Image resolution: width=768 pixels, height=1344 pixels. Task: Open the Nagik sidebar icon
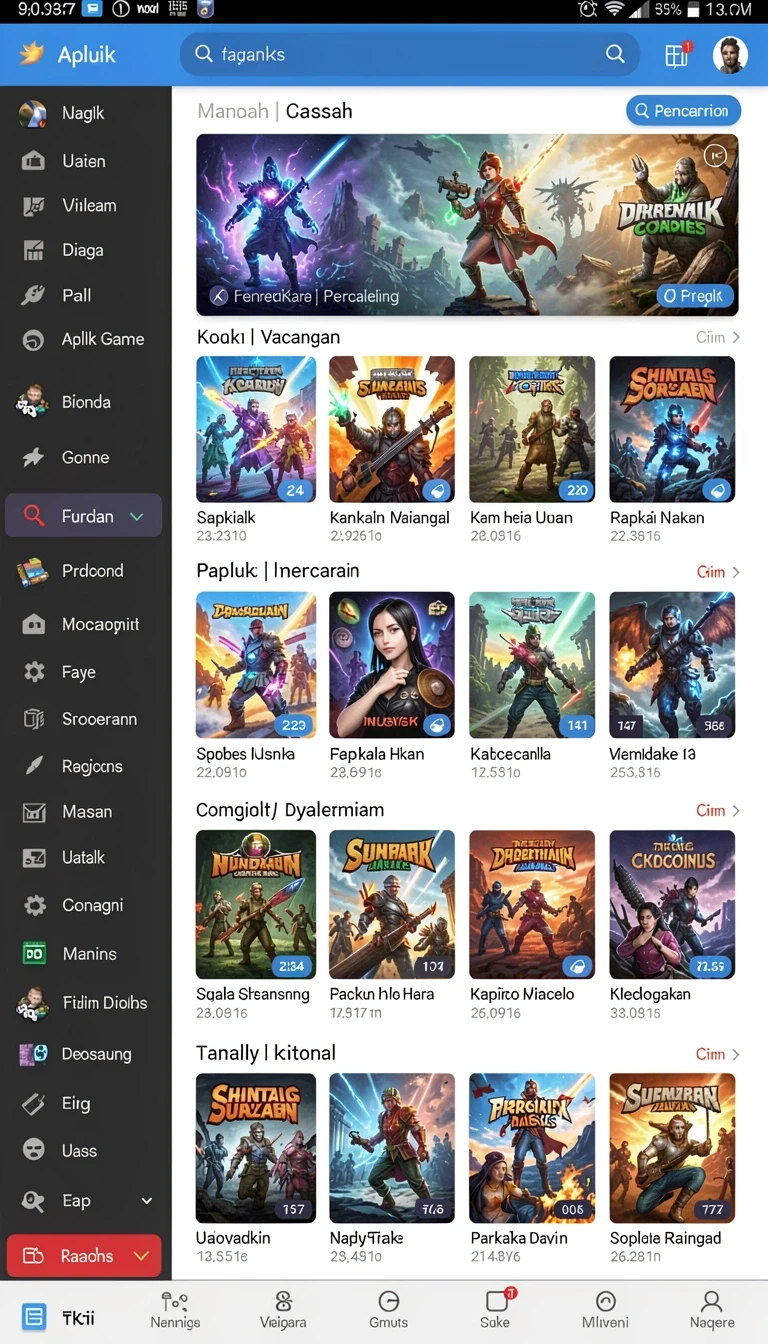pyautogui.click(x=33, y=114)
